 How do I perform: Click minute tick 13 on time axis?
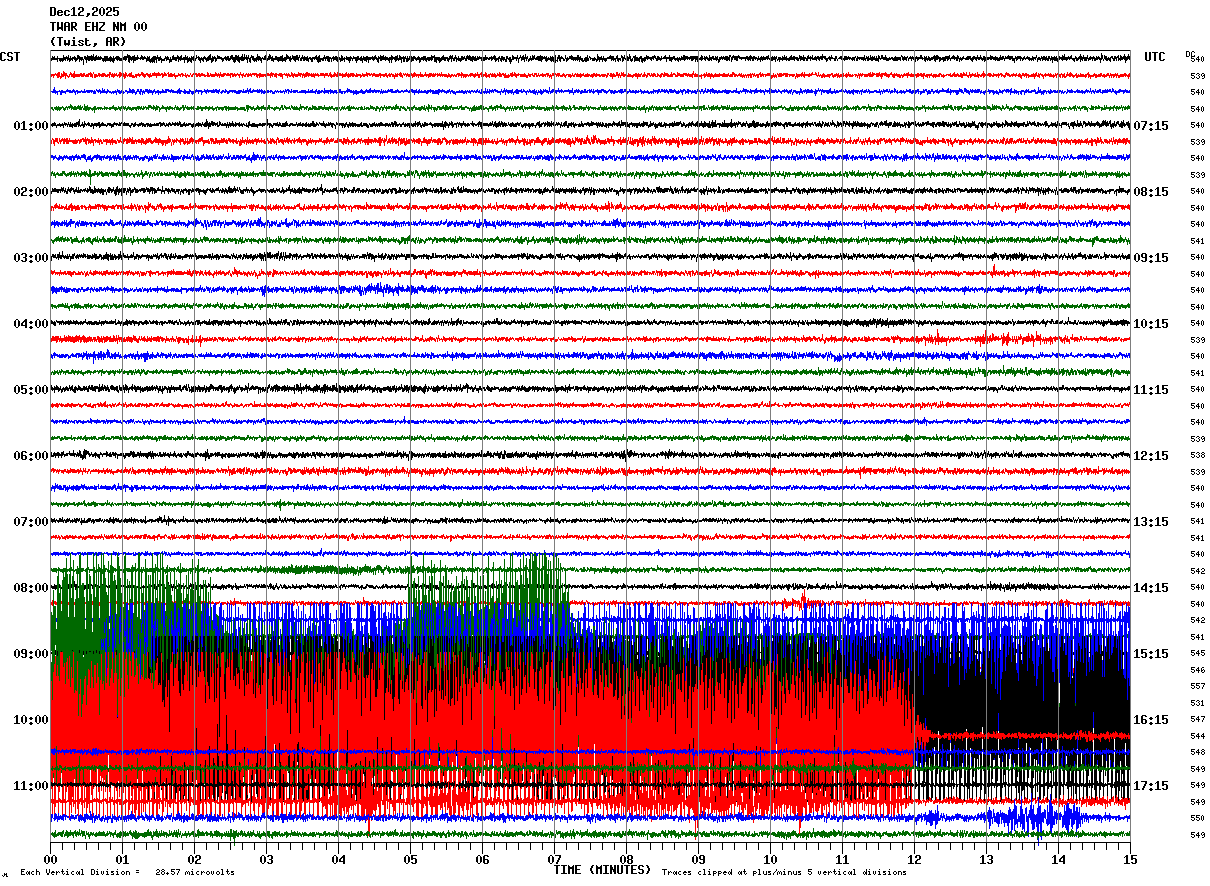click(x=986, y=859)
